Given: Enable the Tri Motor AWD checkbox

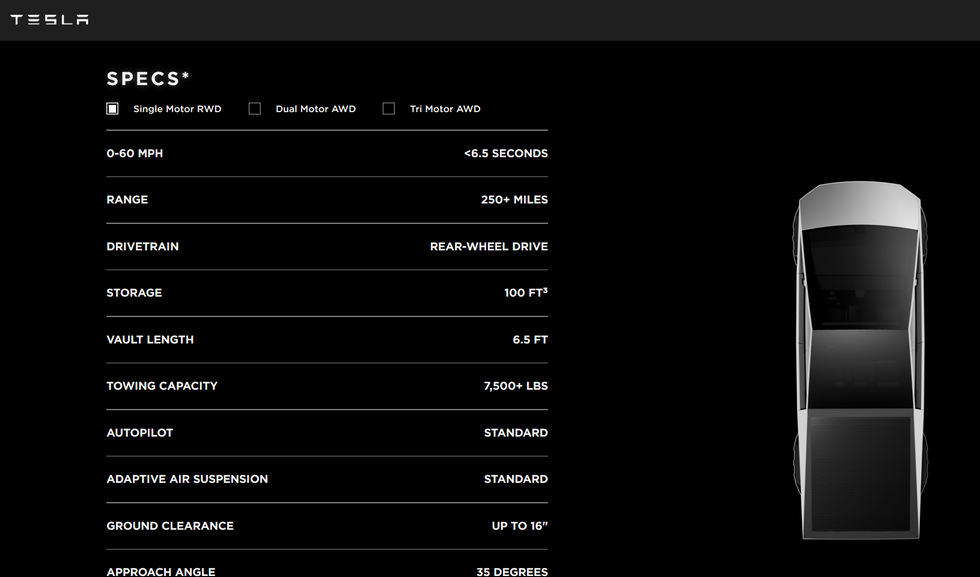Looking at the screenshot, I should [x=389, y=109].
